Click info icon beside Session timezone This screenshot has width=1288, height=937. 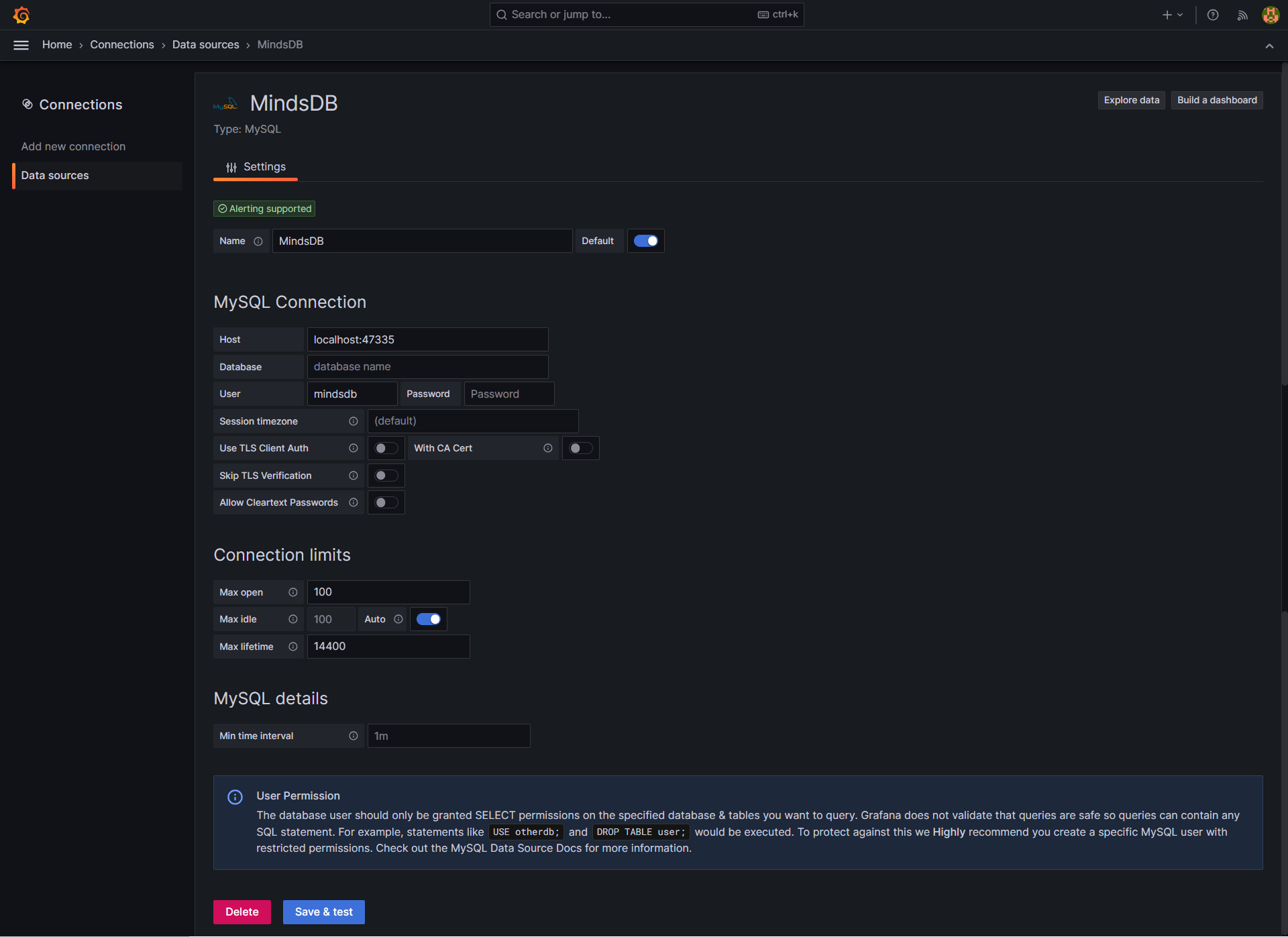click(353, 421)
